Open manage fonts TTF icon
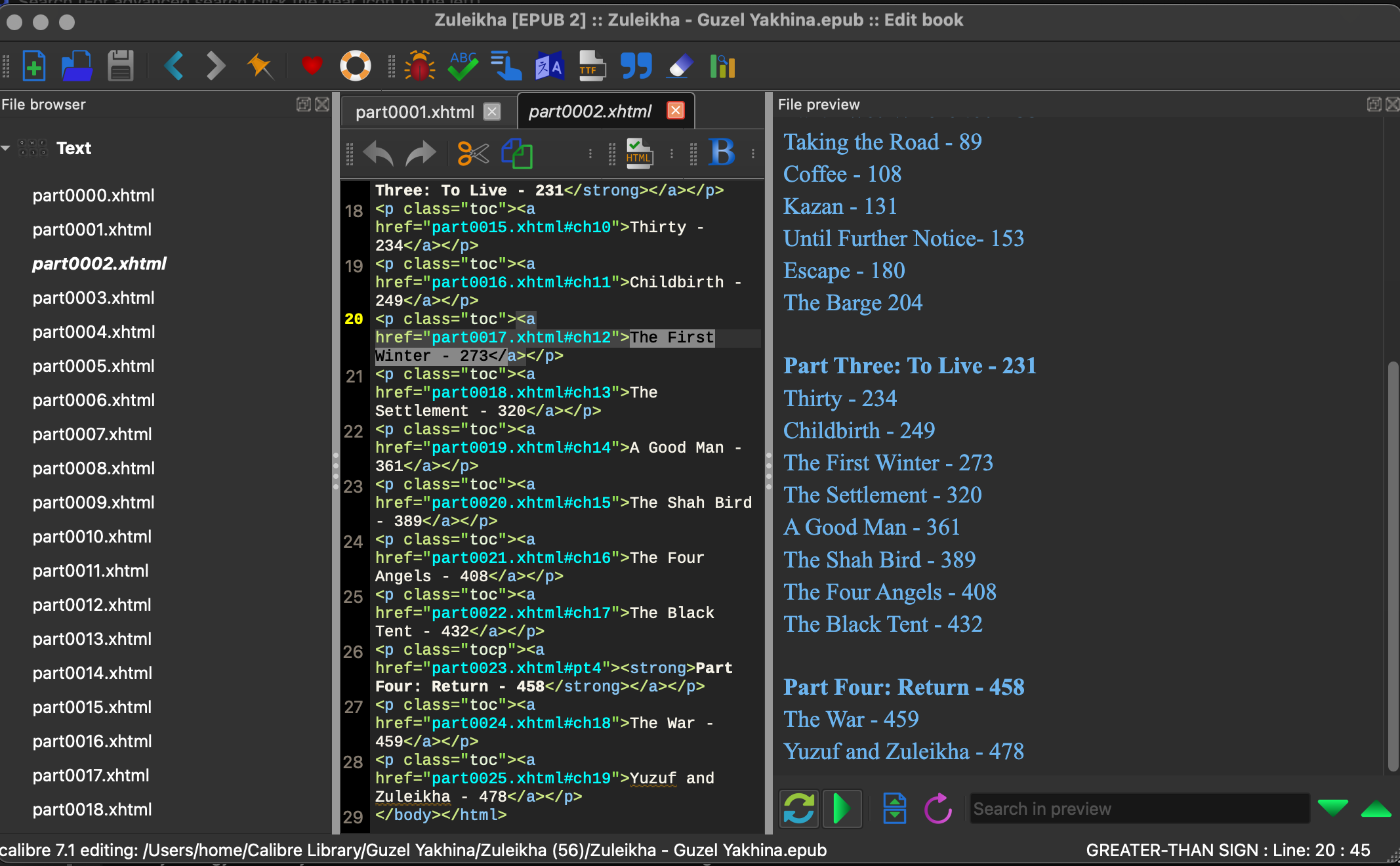The image size is (1400, 866). (592, 66)
